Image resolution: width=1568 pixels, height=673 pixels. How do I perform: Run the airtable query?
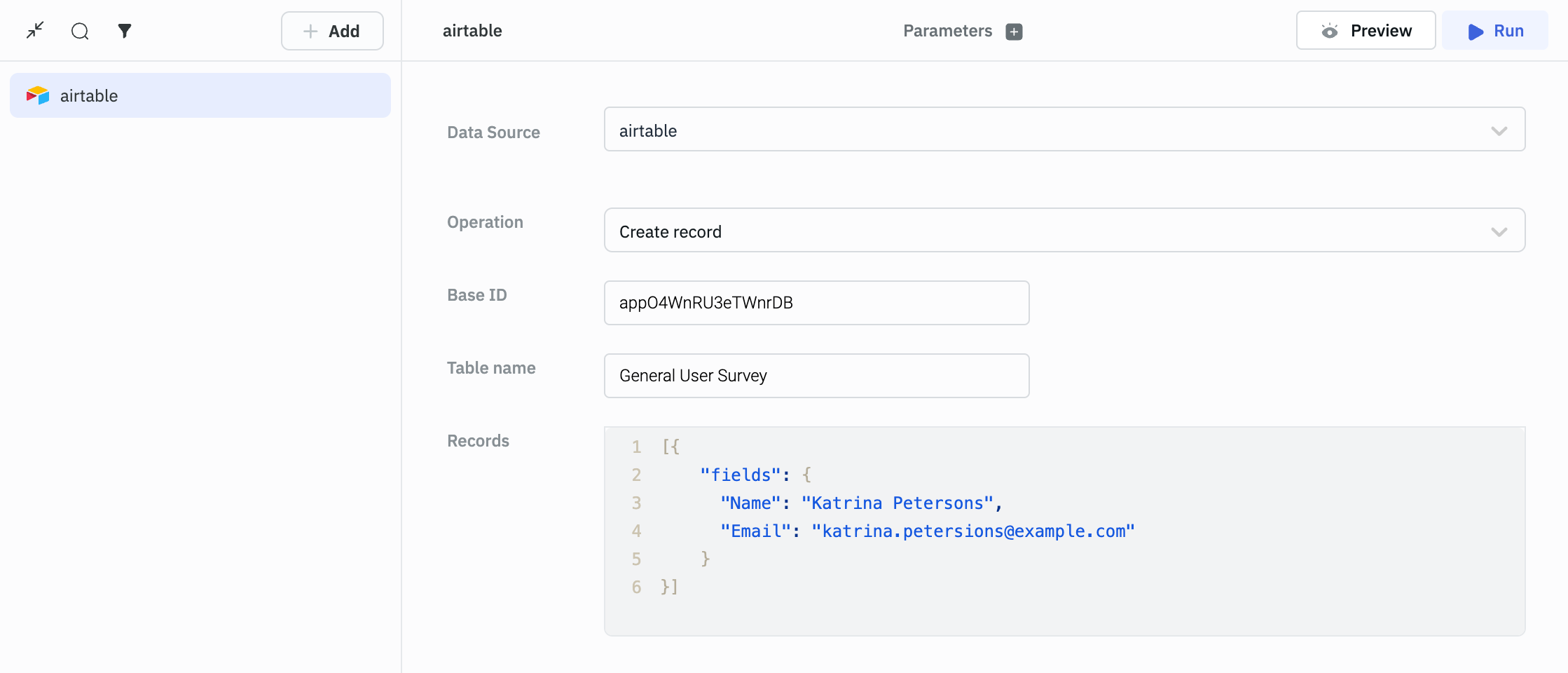[1495, 31]
